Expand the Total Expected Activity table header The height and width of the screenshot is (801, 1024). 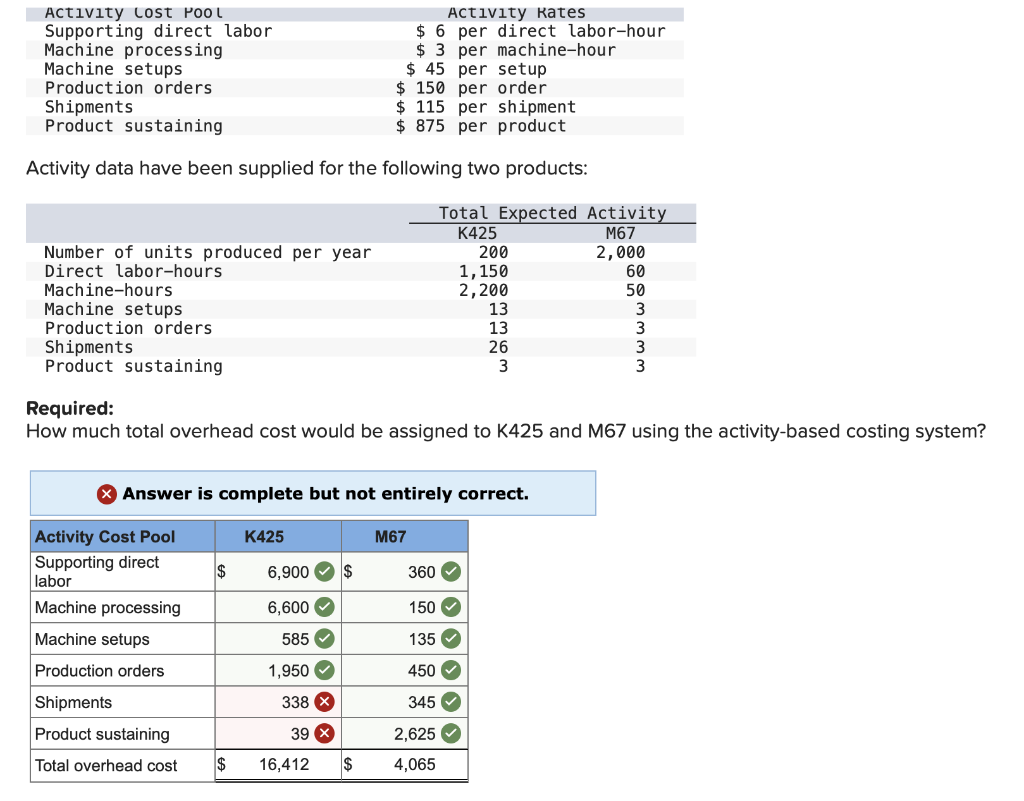[x=551, y=212]
